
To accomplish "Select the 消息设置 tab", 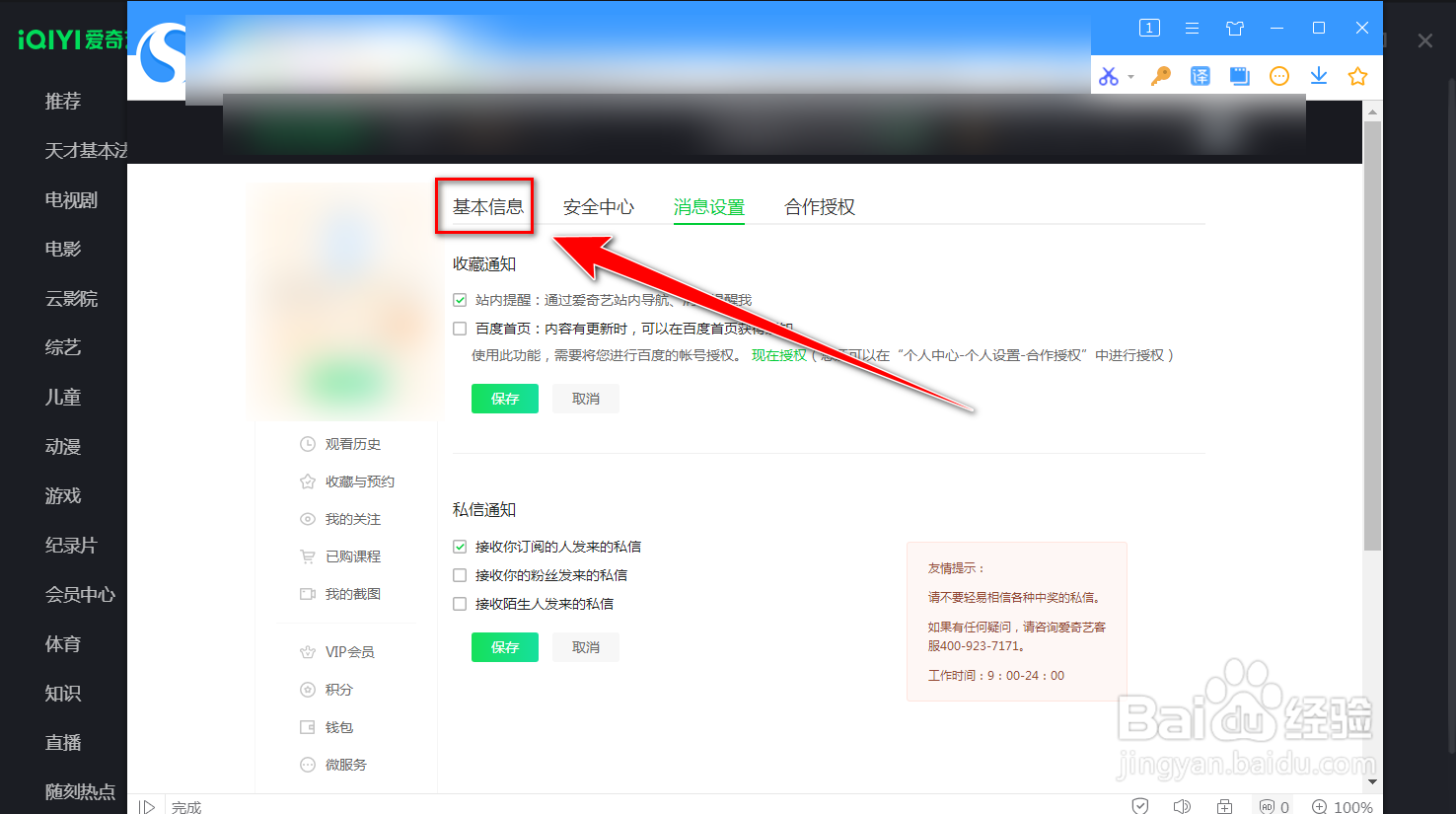I will (x=709, y=207).
